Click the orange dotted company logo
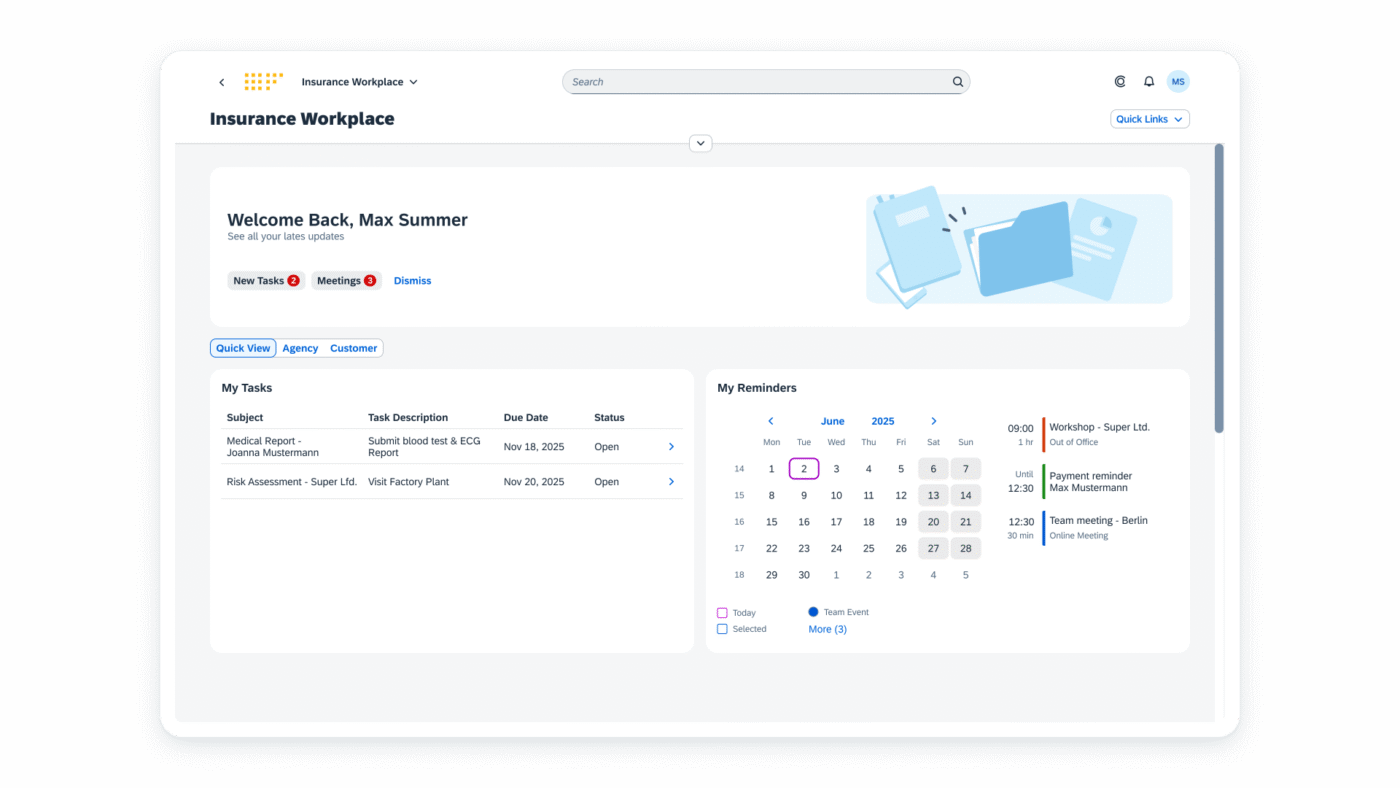 [x=263, y=82]
